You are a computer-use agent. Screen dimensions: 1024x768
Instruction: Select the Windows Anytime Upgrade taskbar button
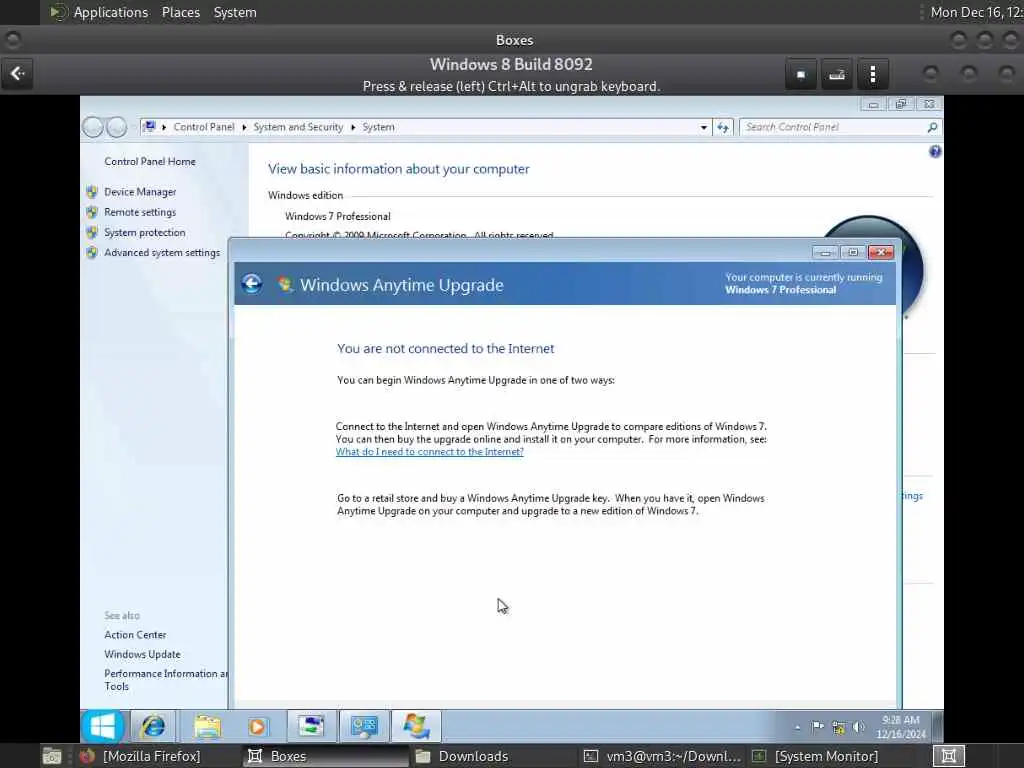[416, 726]
